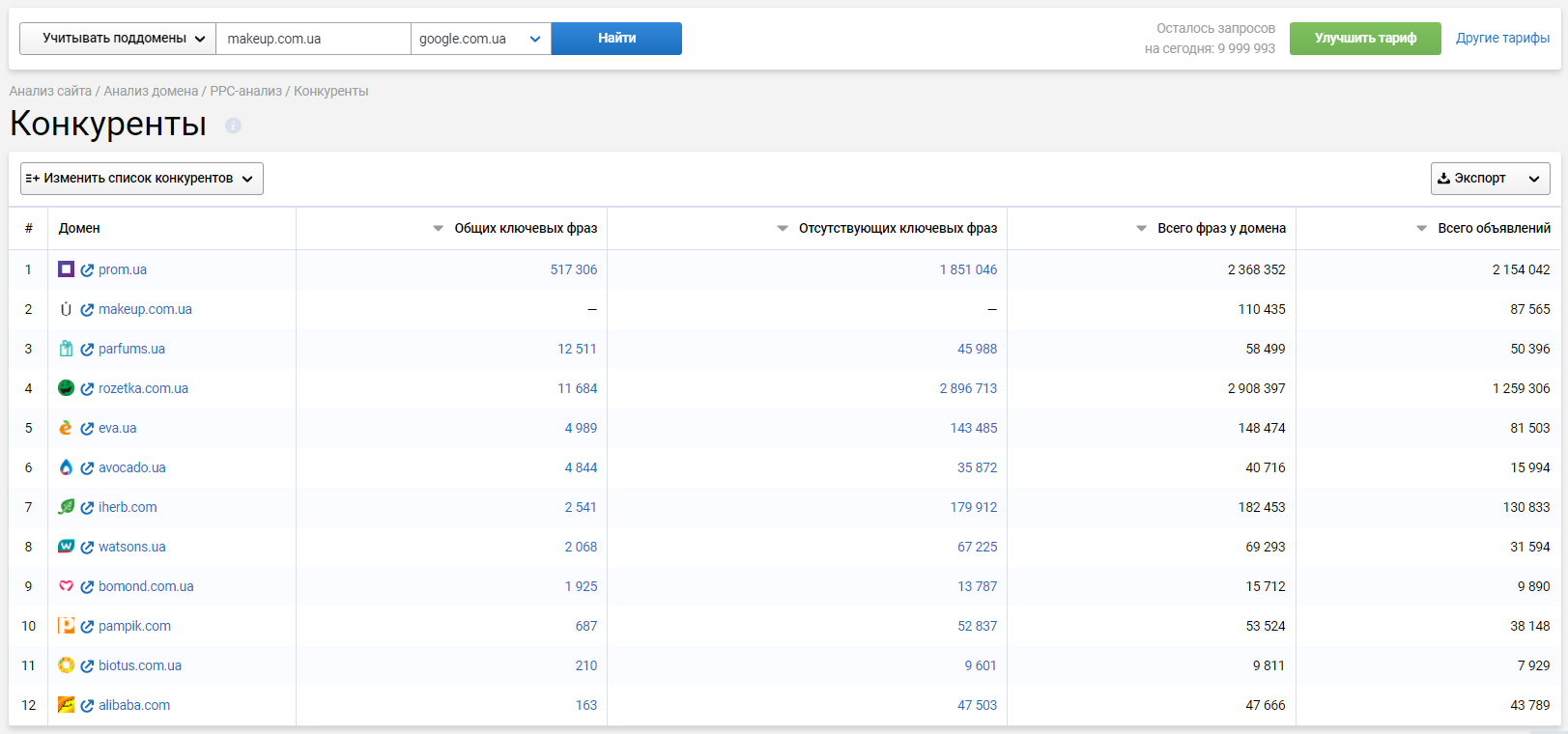Click missing phrases value 2 896 713

(968, 388)
